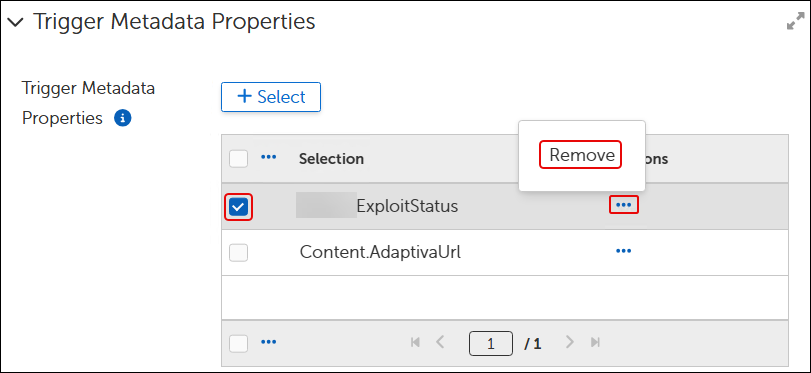Toggle the footer select-all checkbox
Screen dimensions: 811x373
pos(238,343)
